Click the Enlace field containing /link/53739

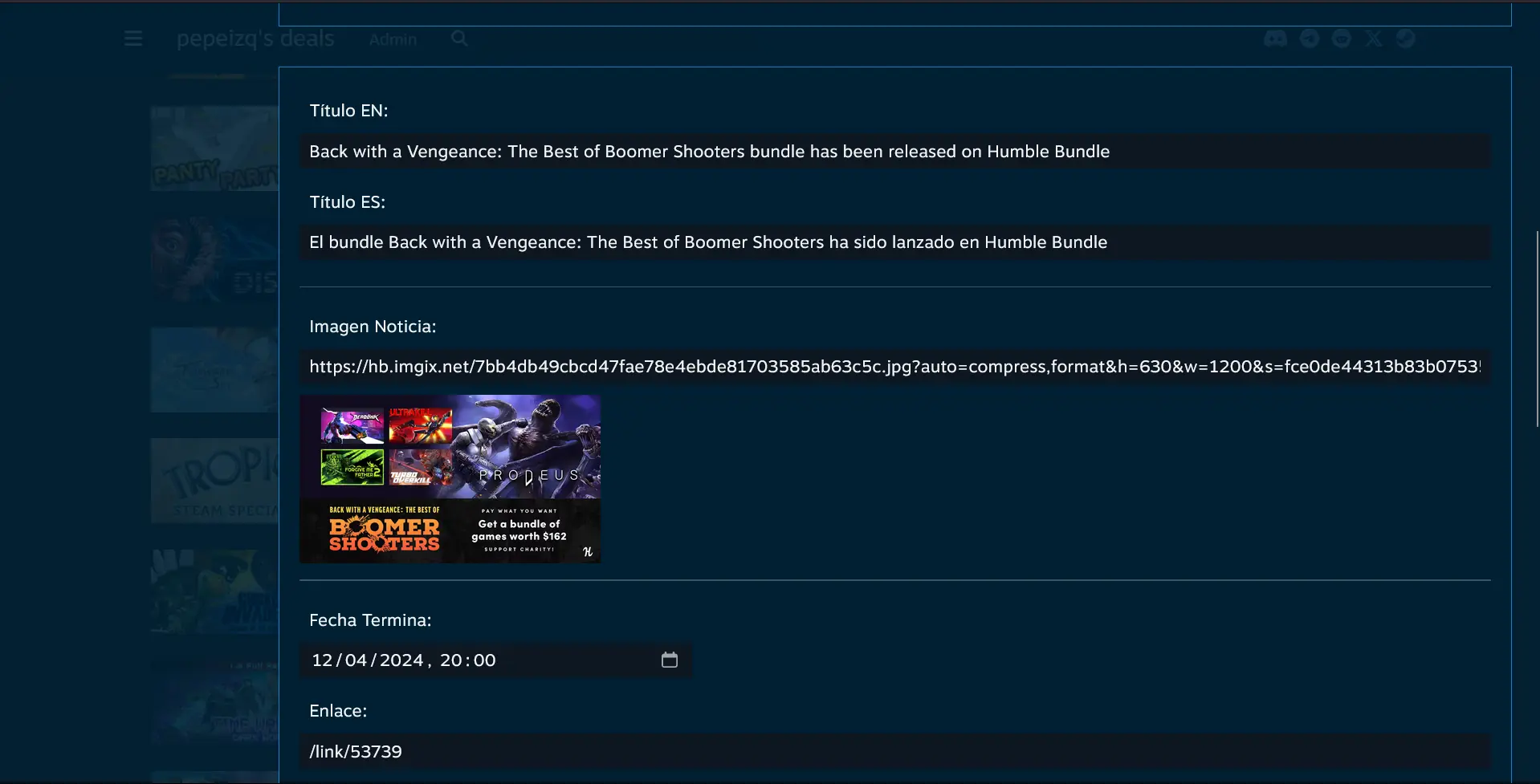coord(894,752)
